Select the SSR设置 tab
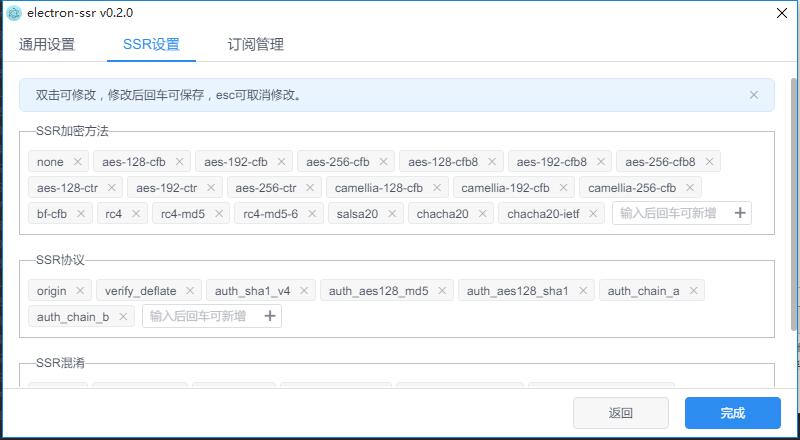800x440 pixels. pyautogui.click(x=152, y=44)
